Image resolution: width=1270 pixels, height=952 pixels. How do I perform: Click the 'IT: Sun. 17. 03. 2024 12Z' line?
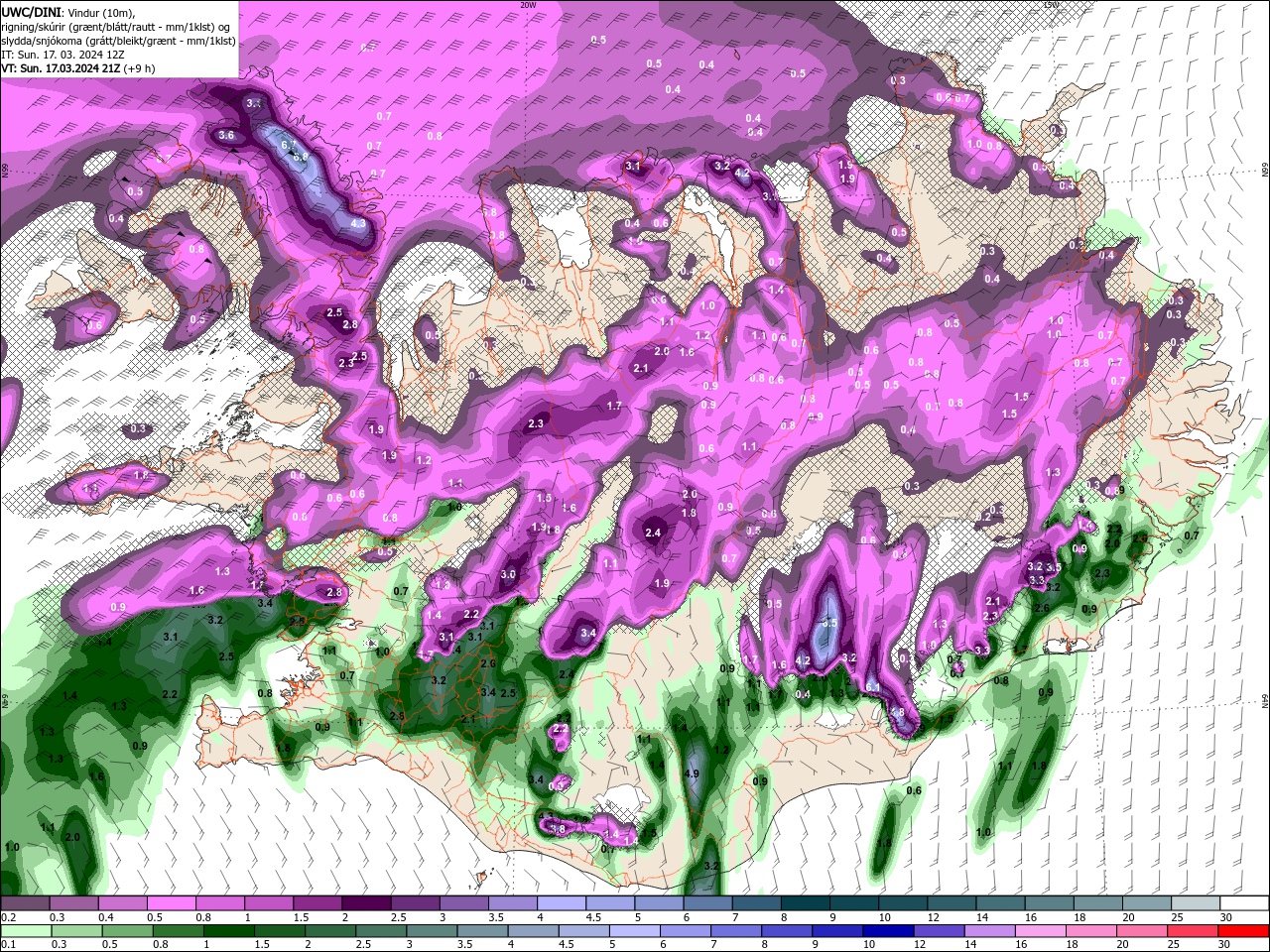tap(63, 55)
